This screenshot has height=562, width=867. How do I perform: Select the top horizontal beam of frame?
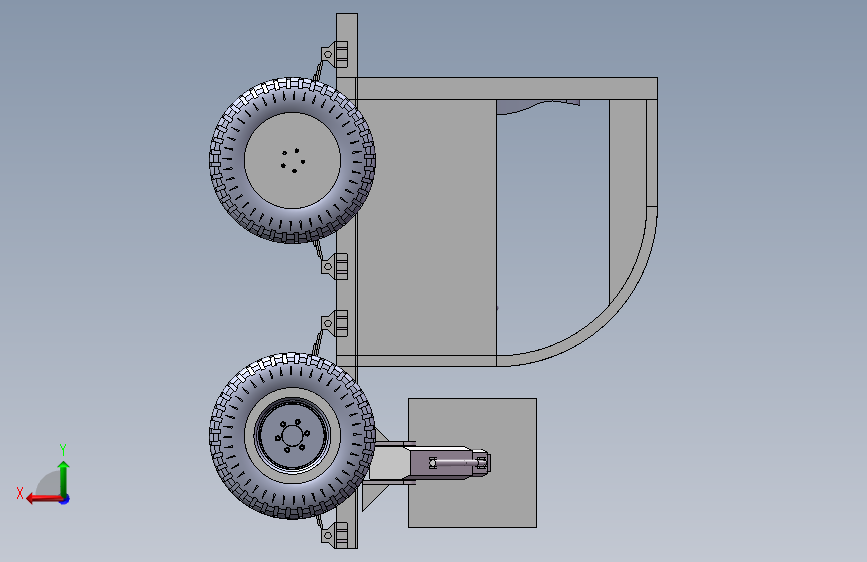click(506, 89)
